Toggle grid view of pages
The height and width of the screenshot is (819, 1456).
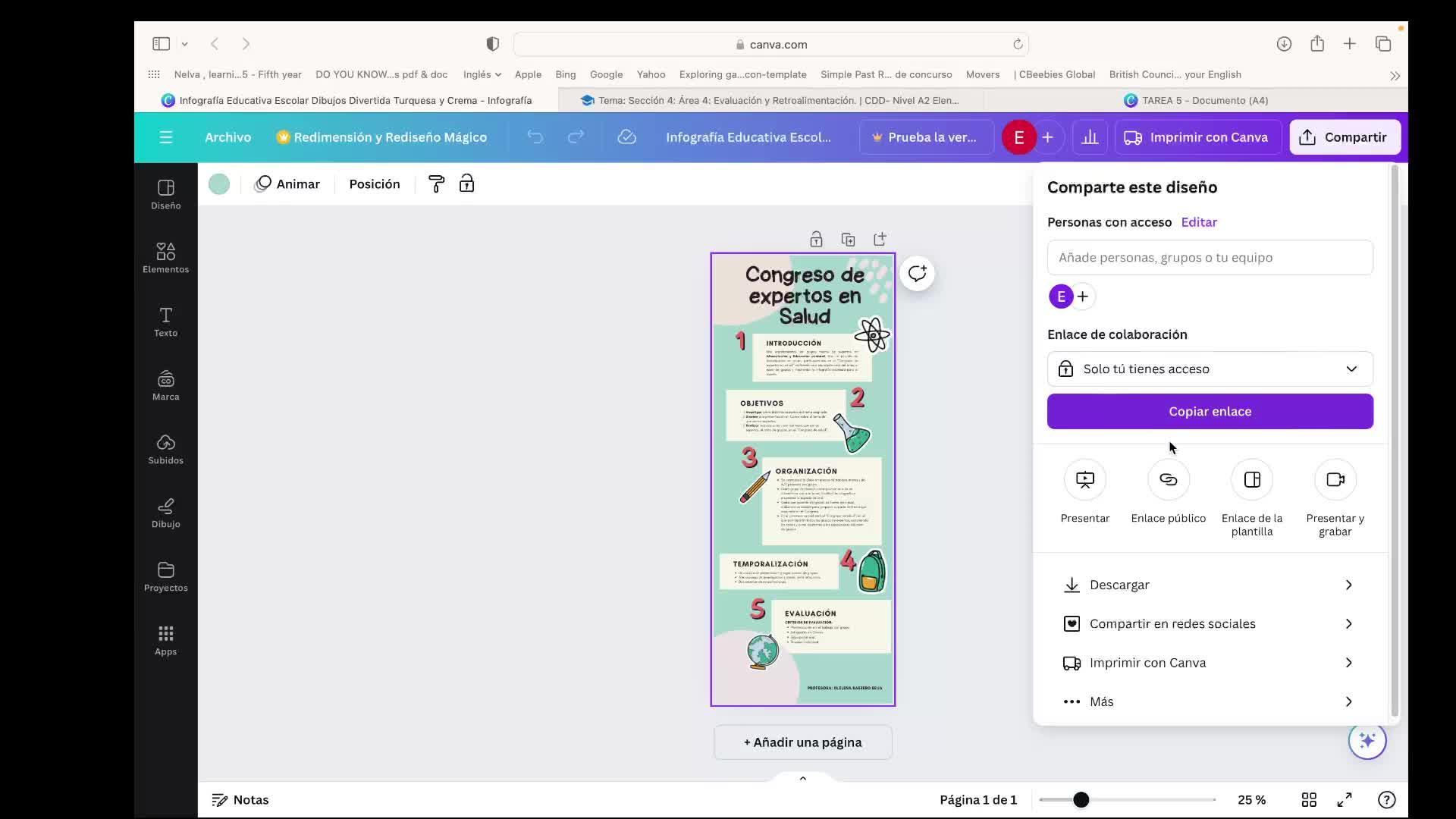click(x=1309, y=800)
